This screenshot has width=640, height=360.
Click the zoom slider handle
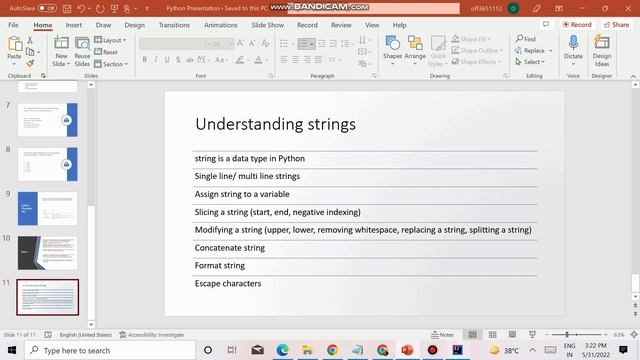(567, 335)
